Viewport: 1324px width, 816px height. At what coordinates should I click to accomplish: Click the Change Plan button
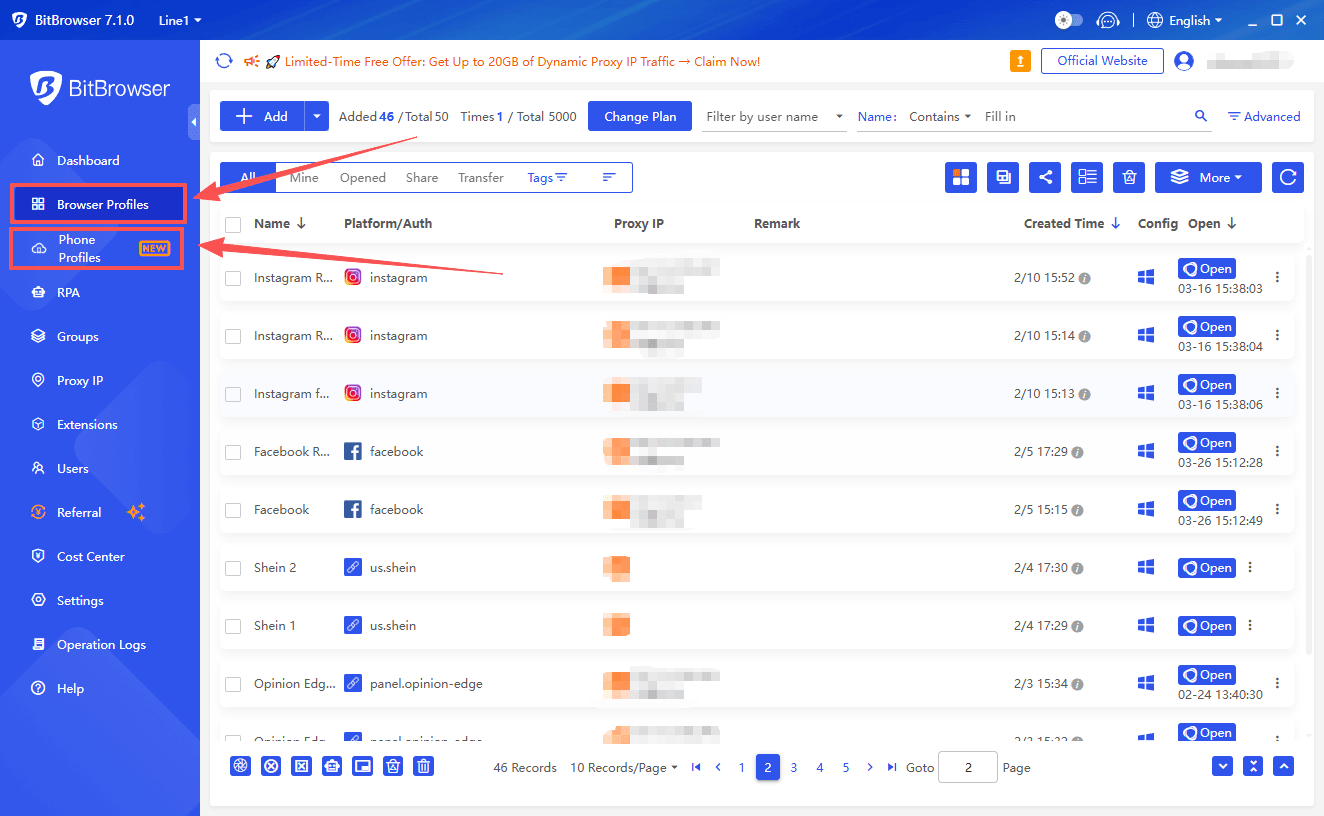[639, 115]
